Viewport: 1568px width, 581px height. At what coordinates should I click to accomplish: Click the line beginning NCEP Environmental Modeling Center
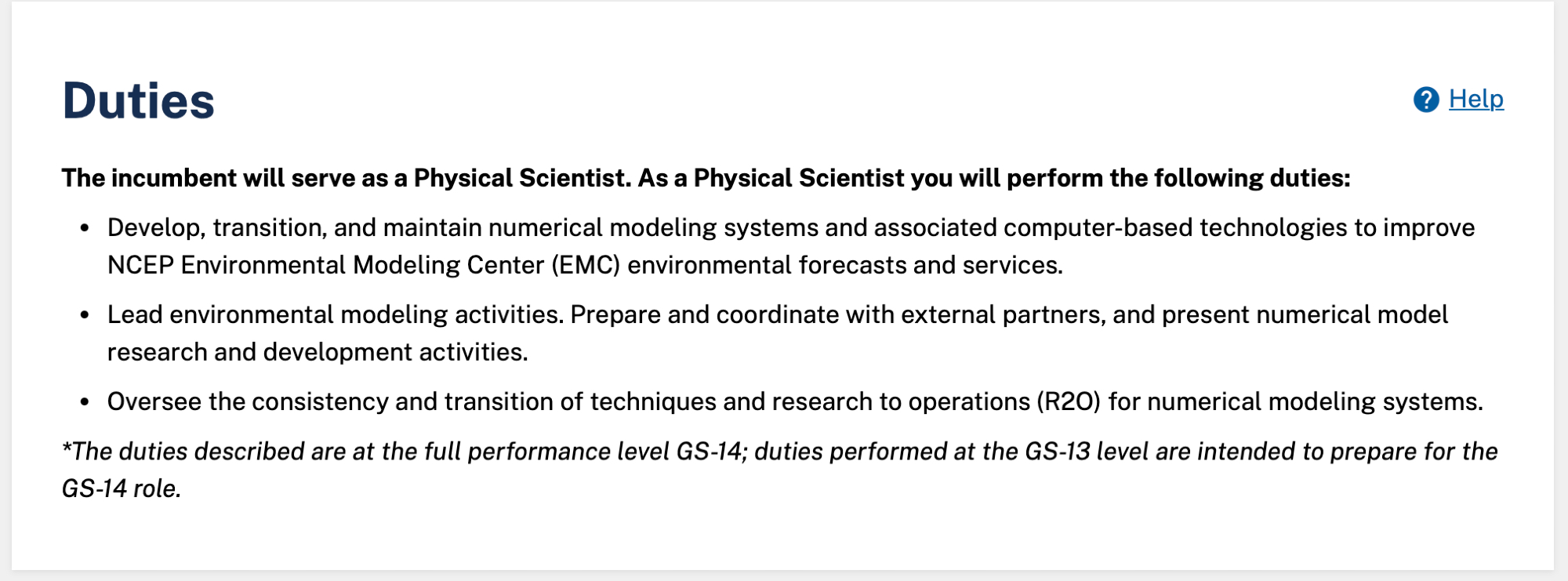coord(585,265)
